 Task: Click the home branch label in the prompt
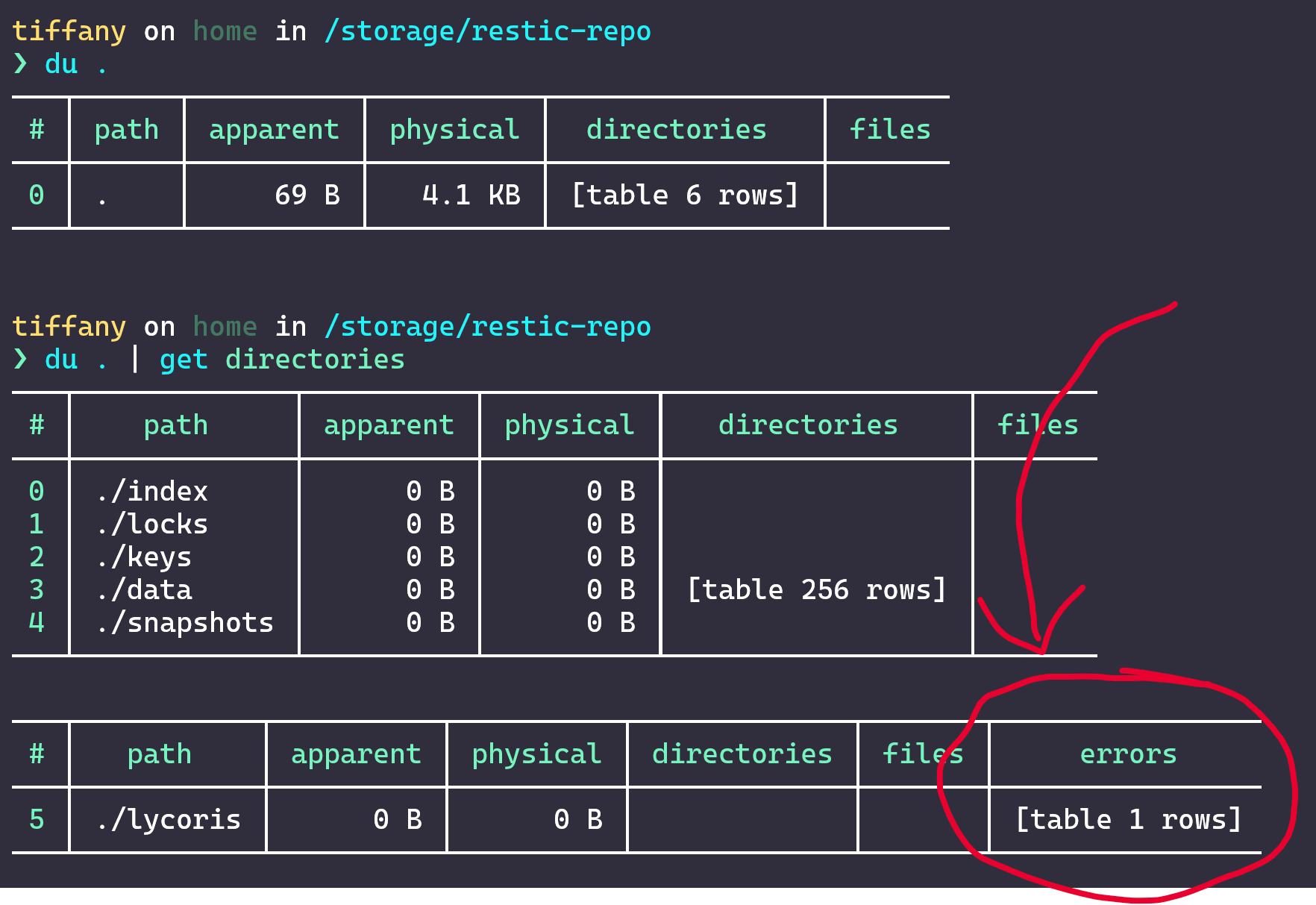point(225,31)
